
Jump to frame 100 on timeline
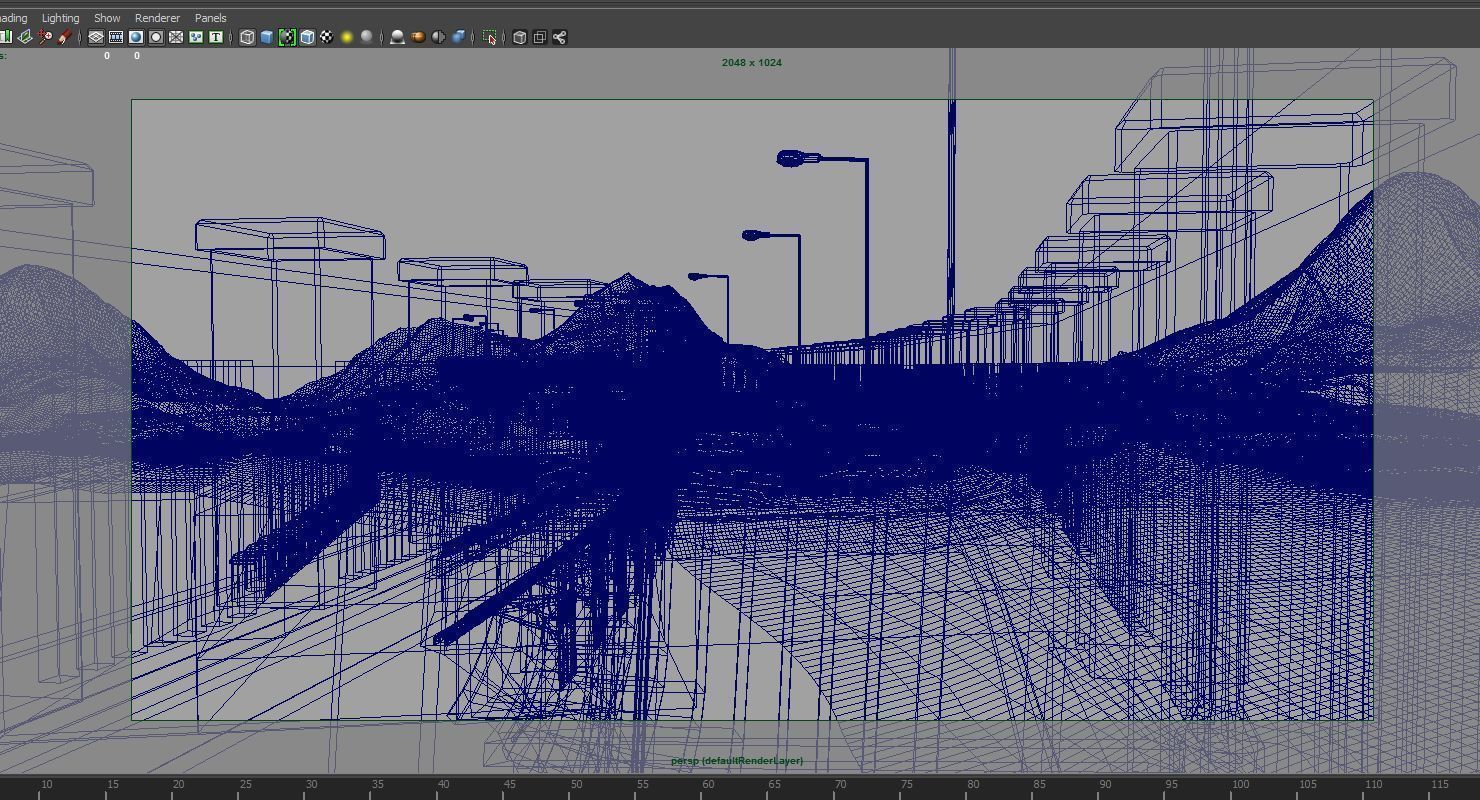point(1240,785)
